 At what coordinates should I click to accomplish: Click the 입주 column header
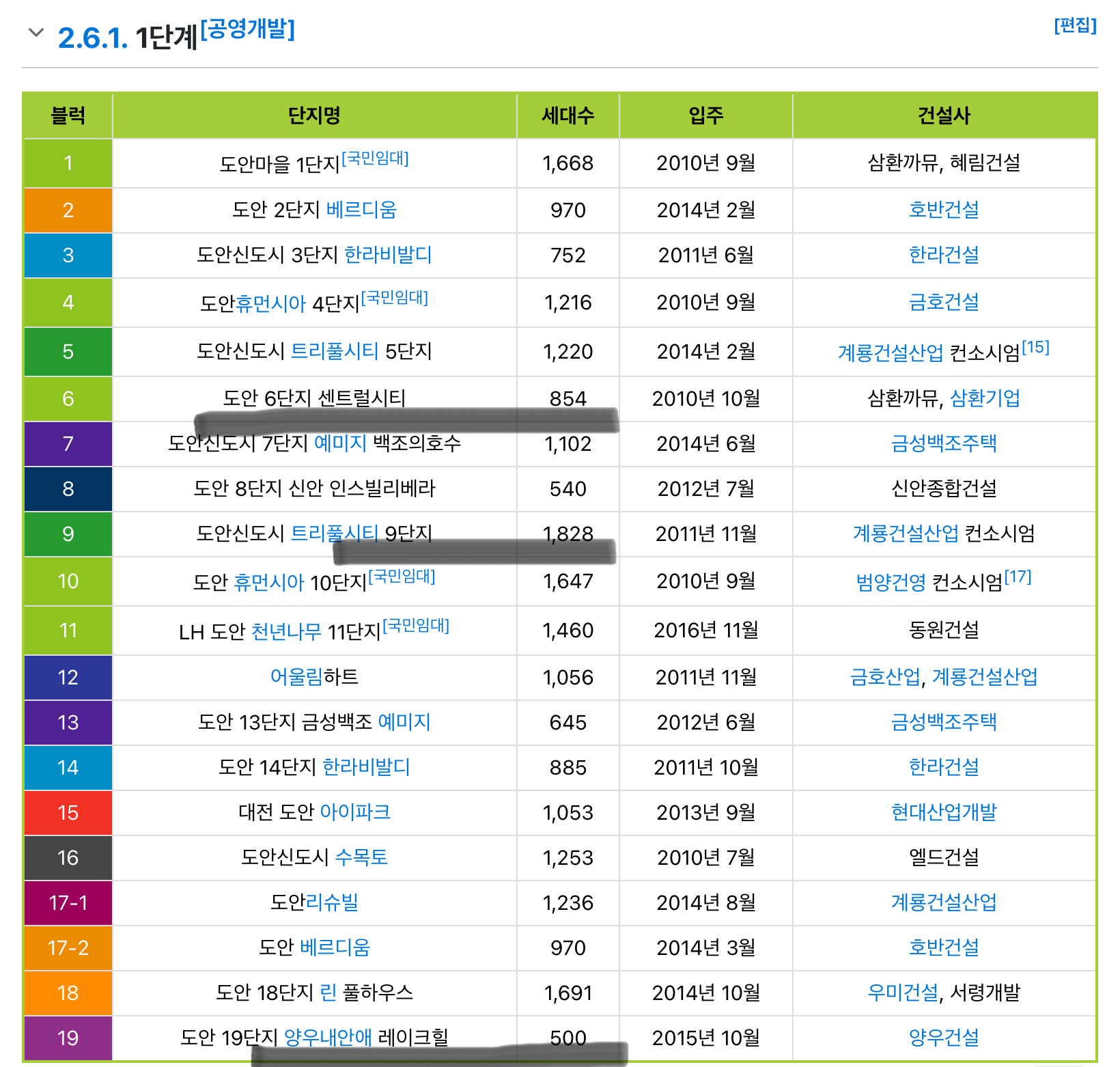706,115
